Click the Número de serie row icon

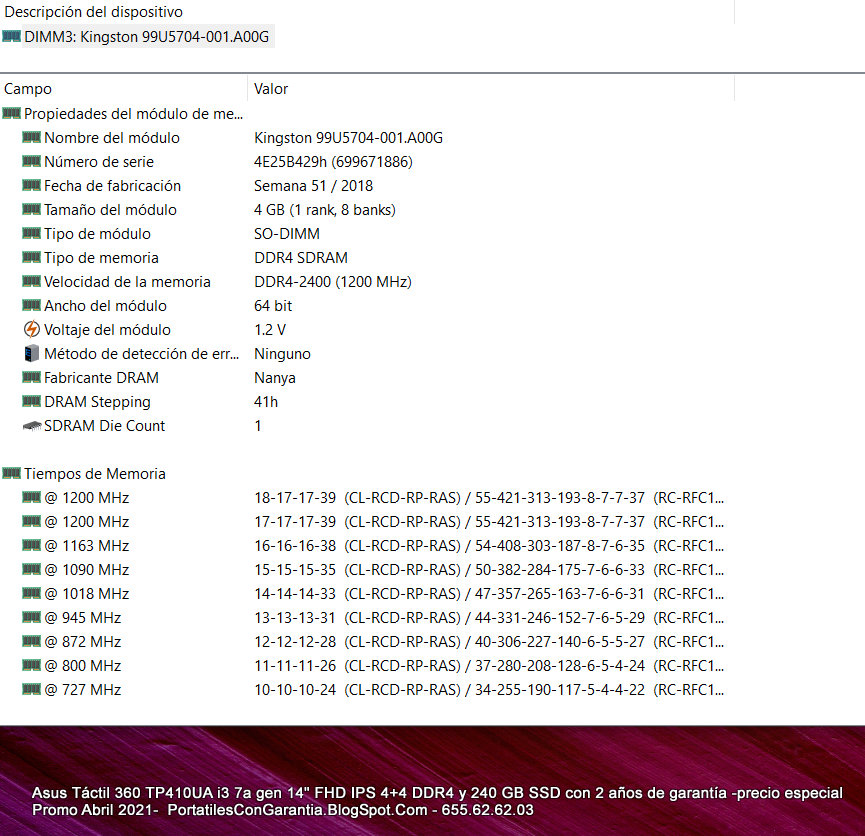point(31,161)
